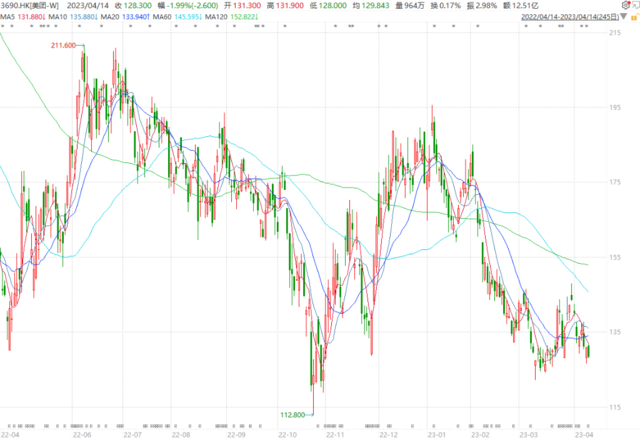
Task: Click the 3690.HK[美团-W] stock title
Action: click(x=29, y=6)
